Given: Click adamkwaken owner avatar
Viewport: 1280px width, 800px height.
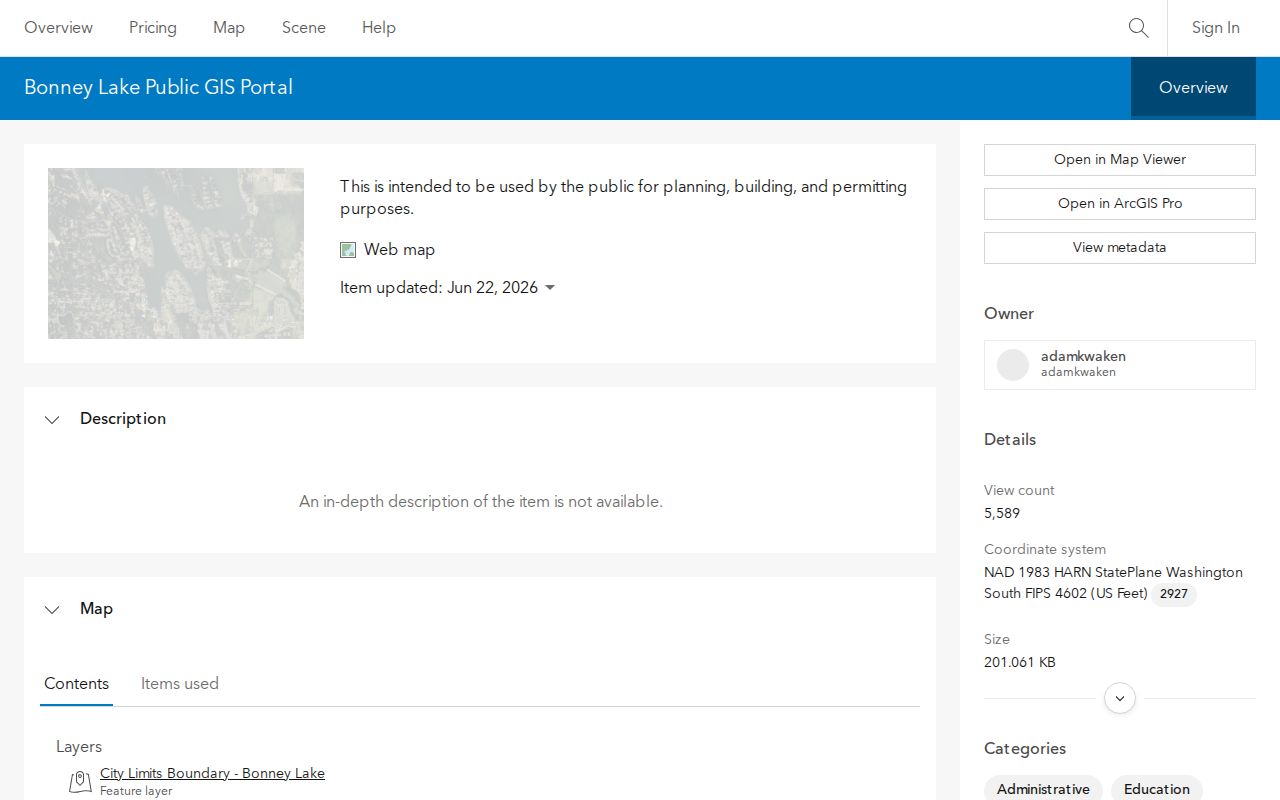Looking at the screenshot, I should point(1013,365).
